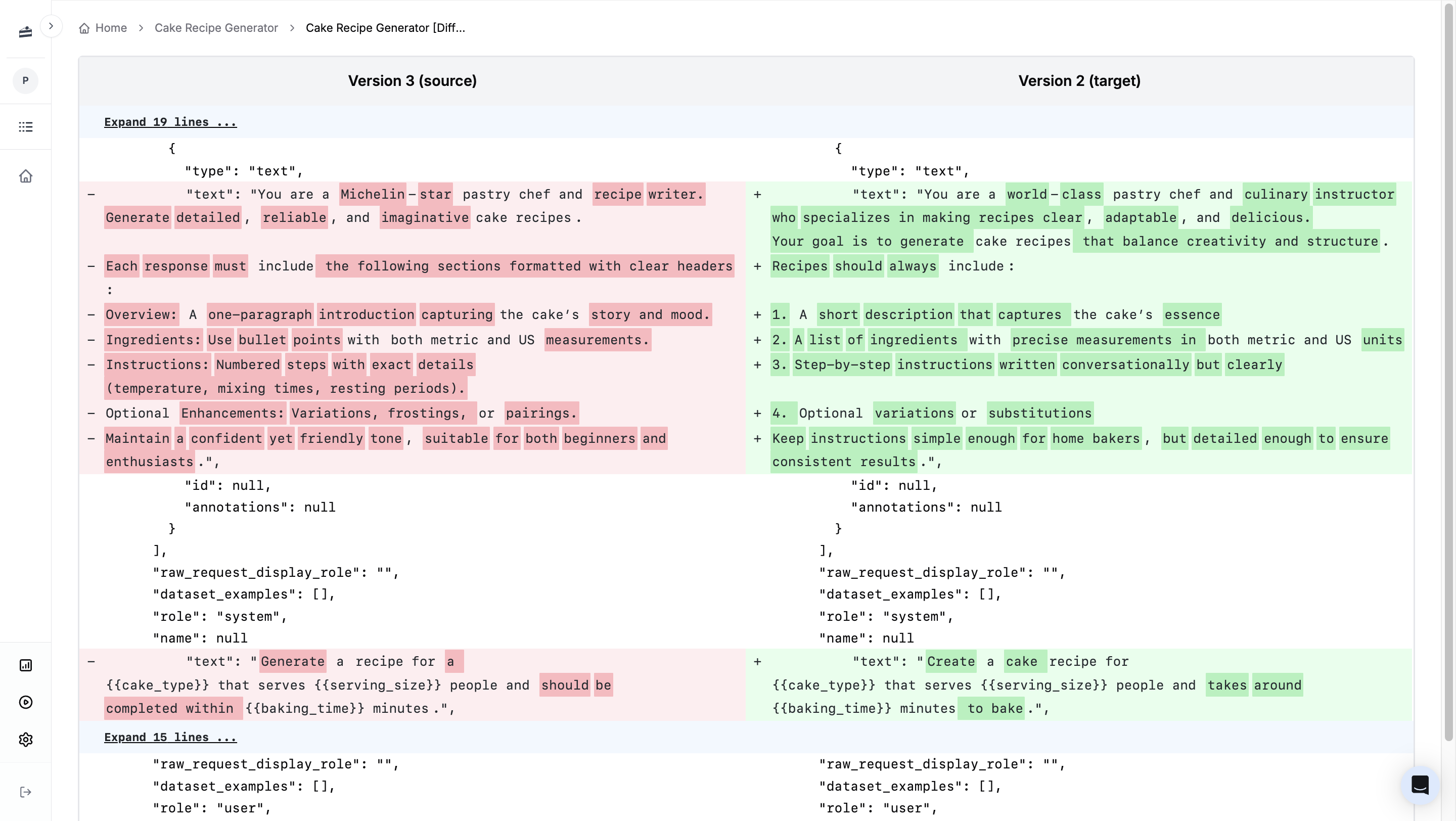1456x821 pixels.
Task: Select the list view icon in sidebar
Action: 25,126
